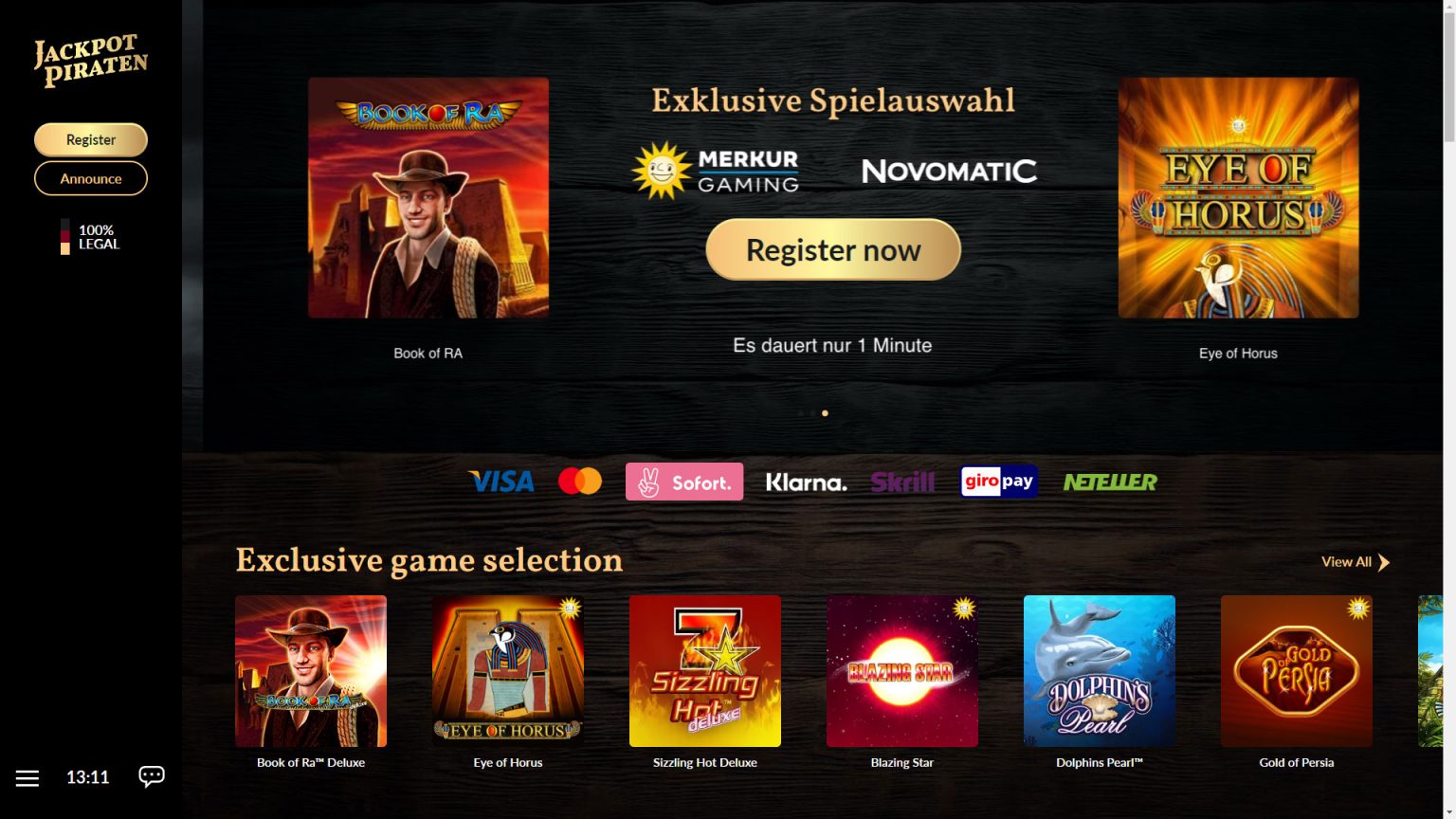The width and height of the screenshot is (1456, 819).
Task: Click the Skrill payment logo
Action: tap(902, 482)
